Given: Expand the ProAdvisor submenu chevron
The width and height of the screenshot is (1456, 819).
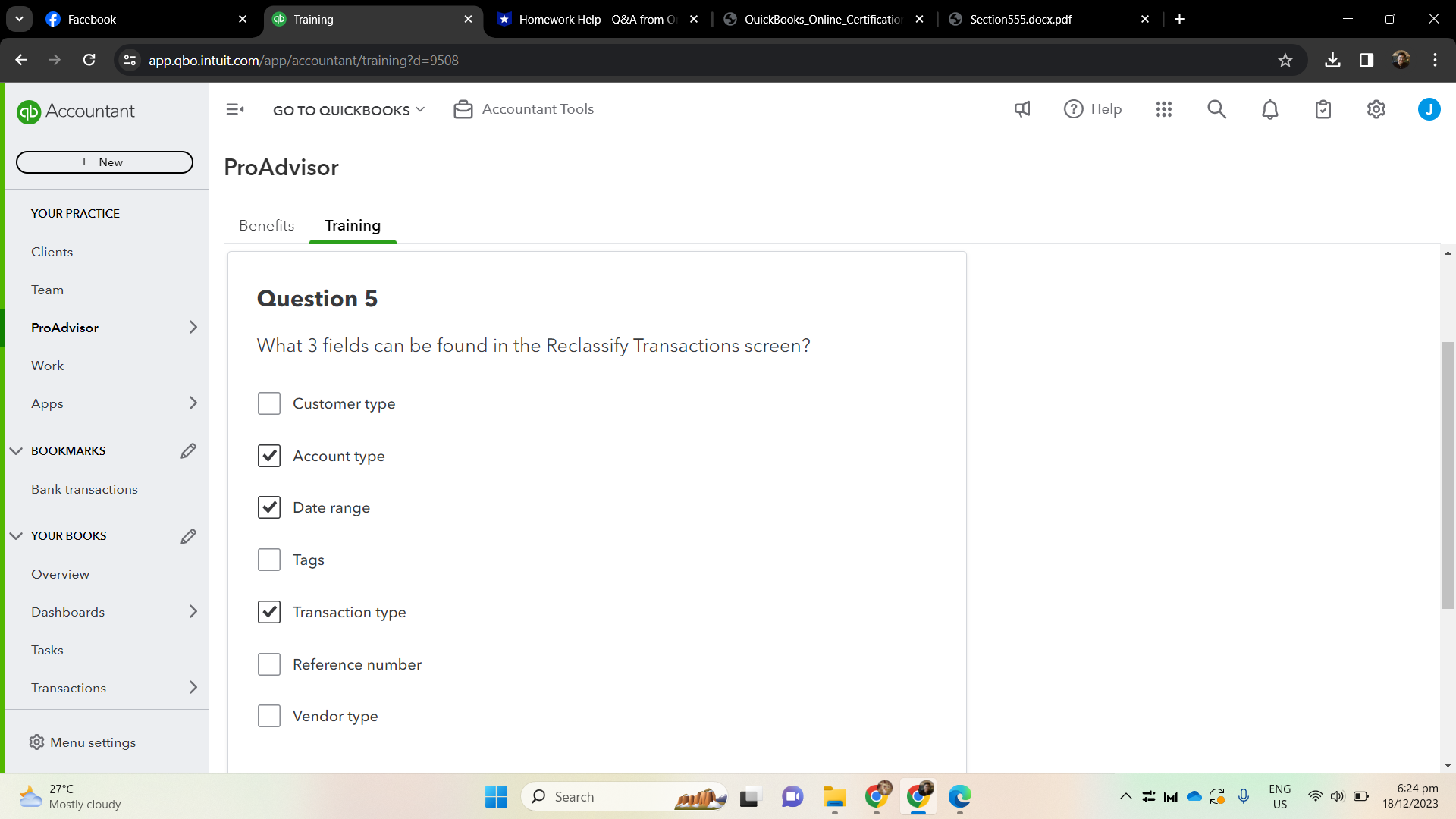Looking at the screenshot, I should tap(193, 328).
